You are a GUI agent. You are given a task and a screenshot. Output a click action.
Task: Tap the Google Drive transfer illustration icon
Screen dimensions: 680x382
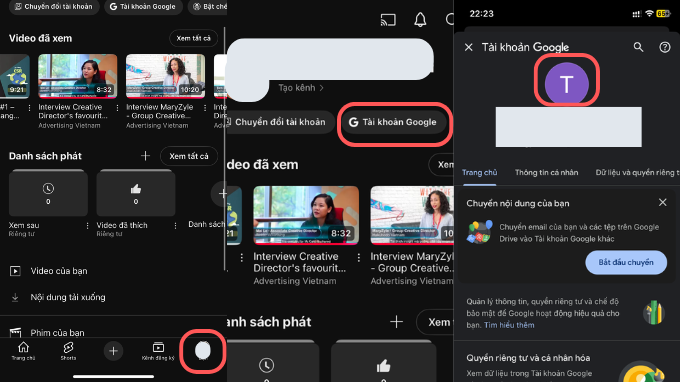coord(480,232)
